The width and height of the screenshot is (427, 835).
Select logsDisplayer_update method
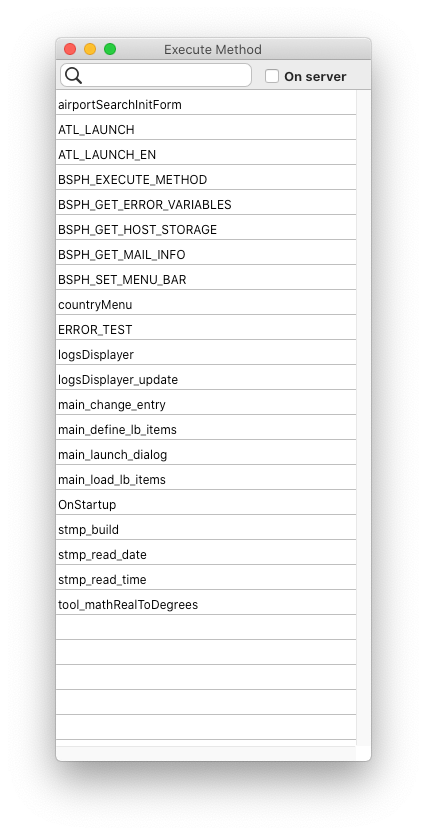pyautogui.click(x=206, y=380)
